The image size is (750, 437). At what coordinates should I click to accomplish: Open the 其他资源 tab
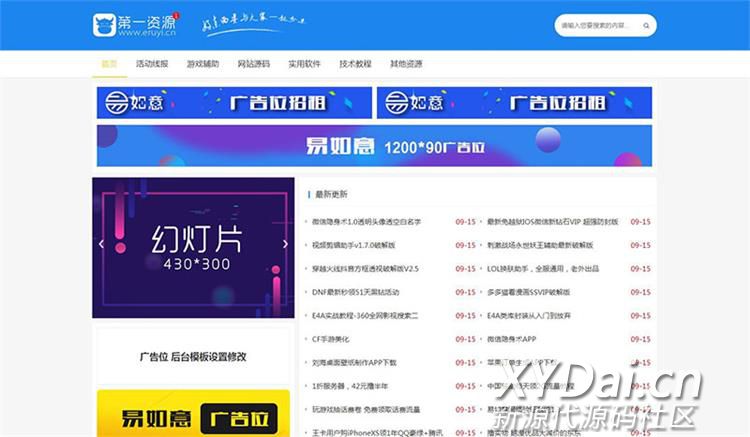(406, 64)
